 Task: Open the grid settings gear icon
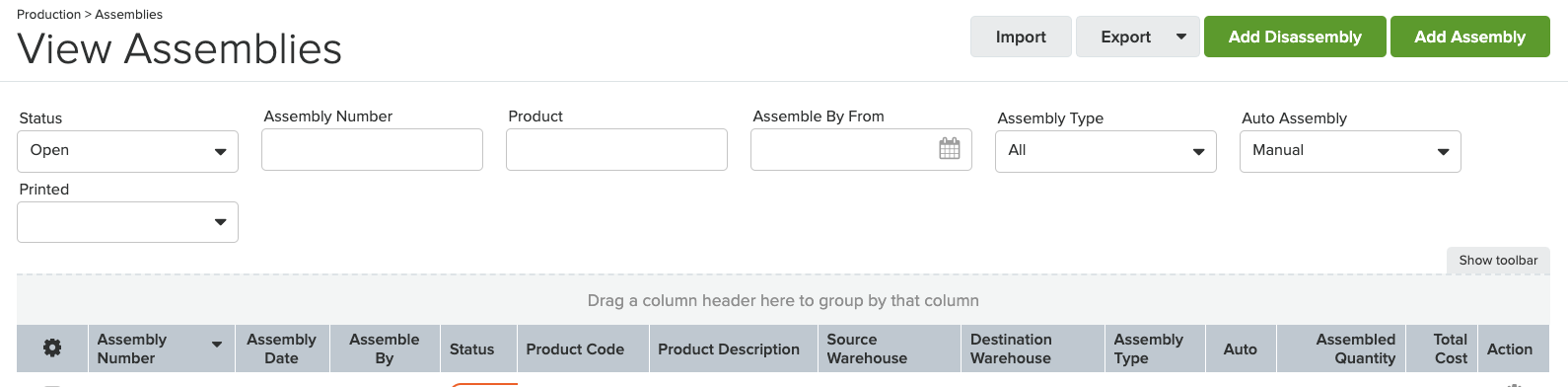coord(52,348)
